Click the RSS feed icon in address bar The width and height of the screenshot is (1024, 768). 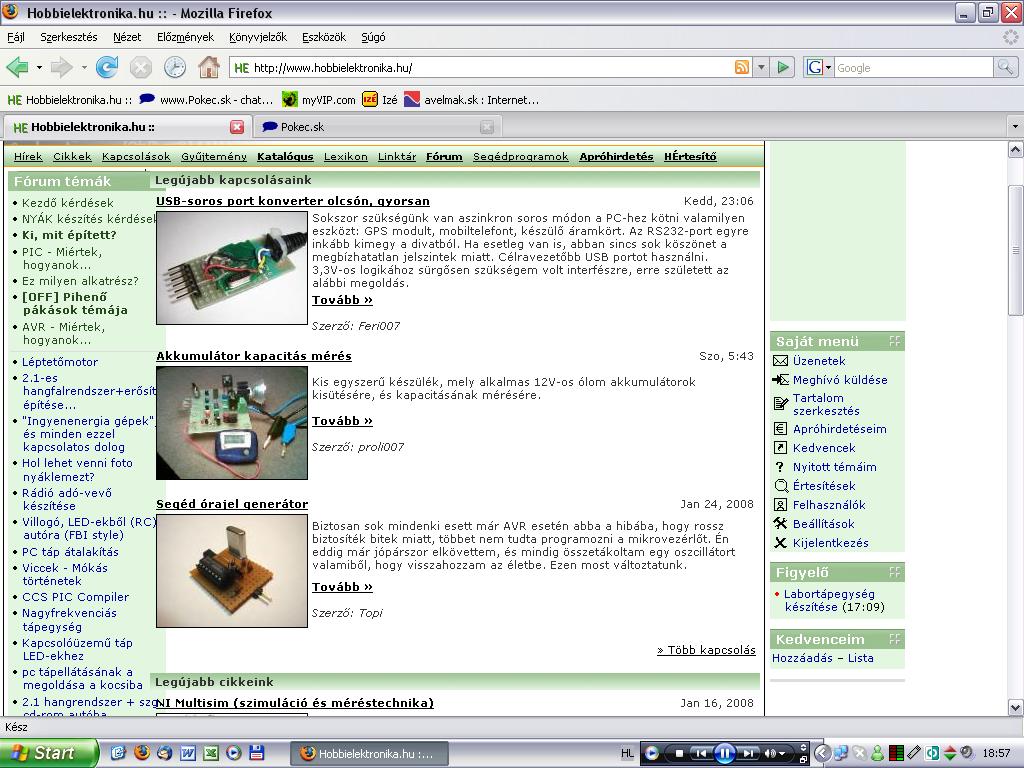pos(742,67)
